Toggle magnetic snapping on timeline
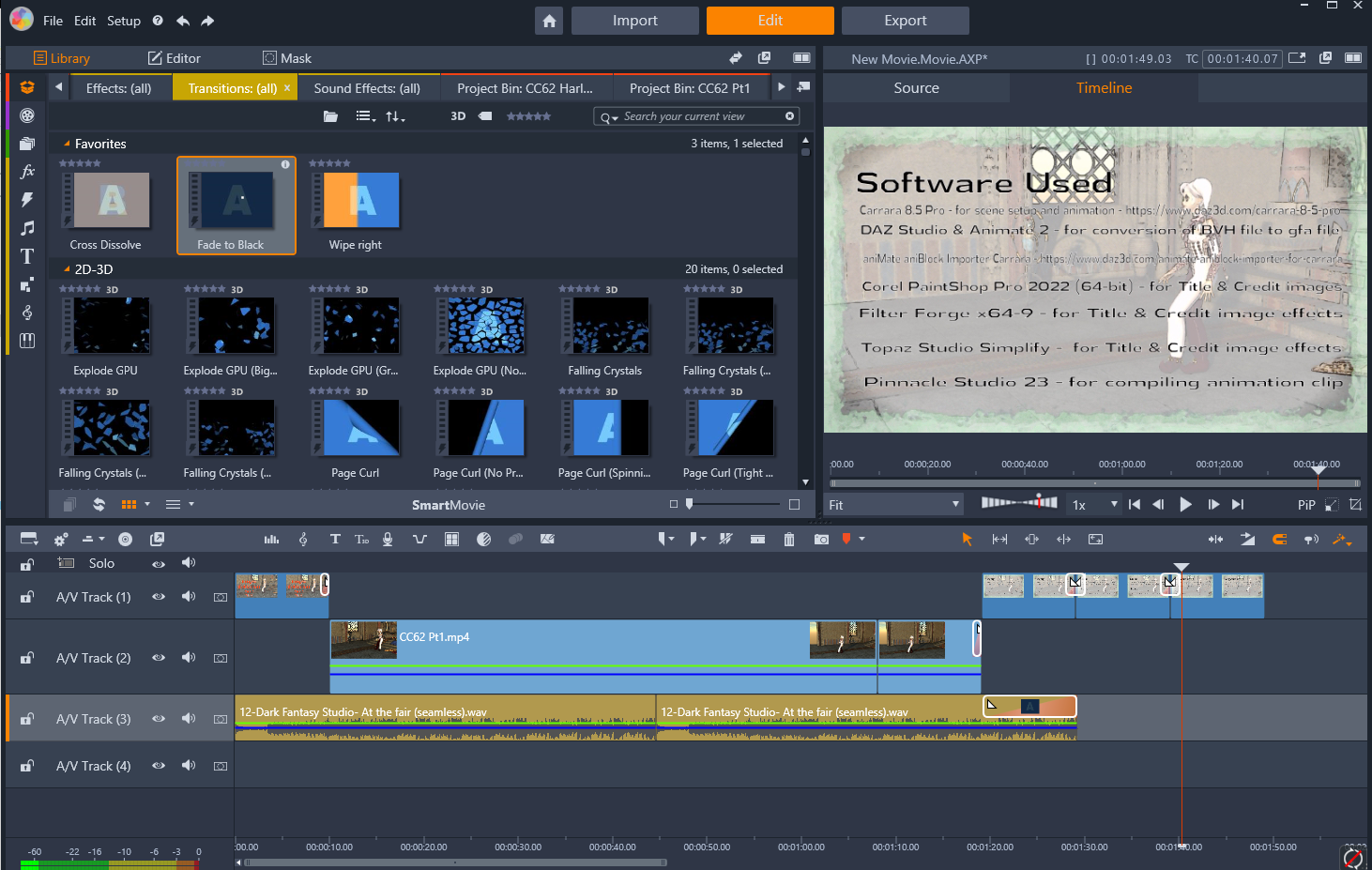The image size is (1372, 870). pyautogui.click(x=1279, y=539)
